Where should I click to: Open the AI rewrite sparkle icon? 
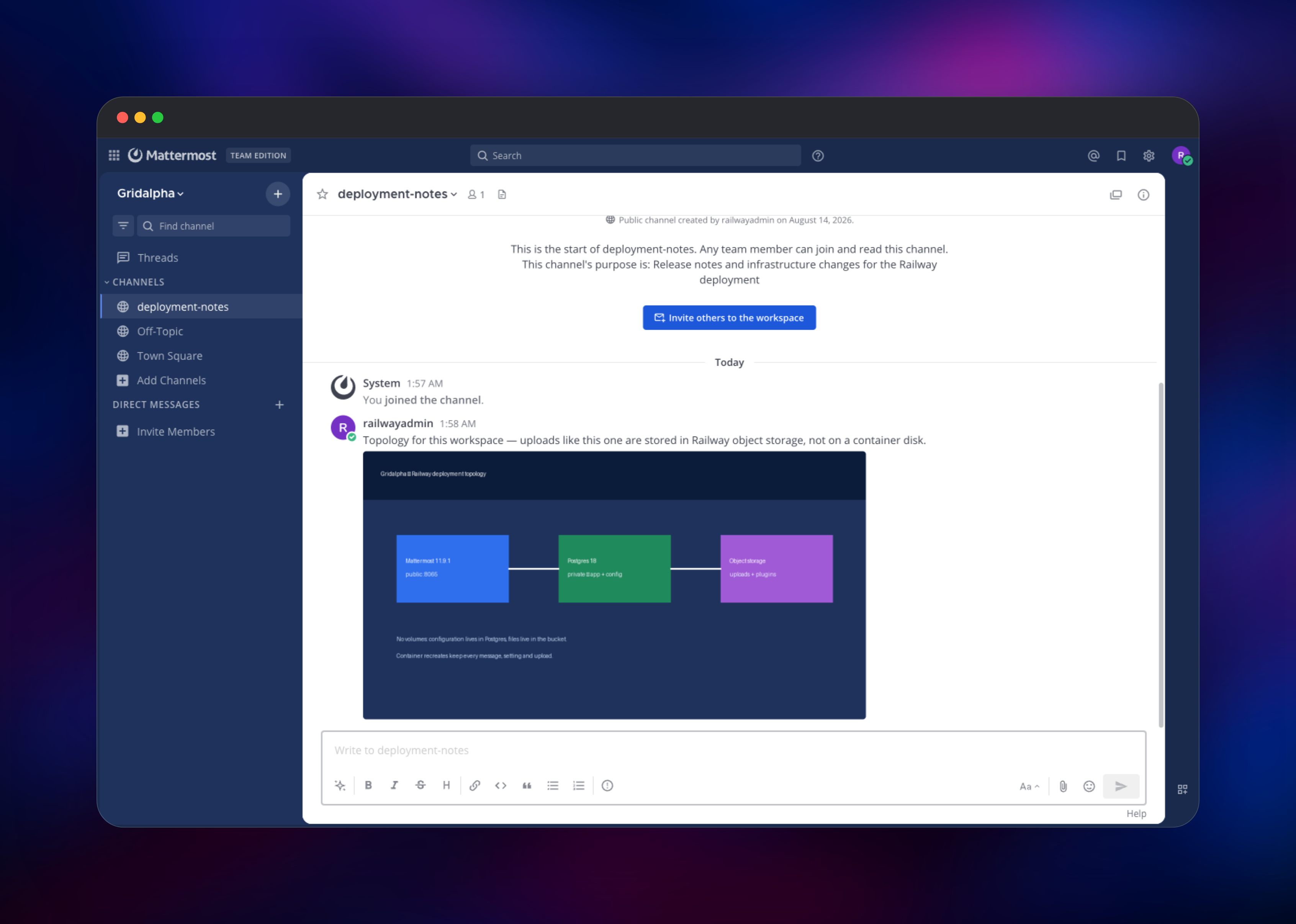[340, 786]
